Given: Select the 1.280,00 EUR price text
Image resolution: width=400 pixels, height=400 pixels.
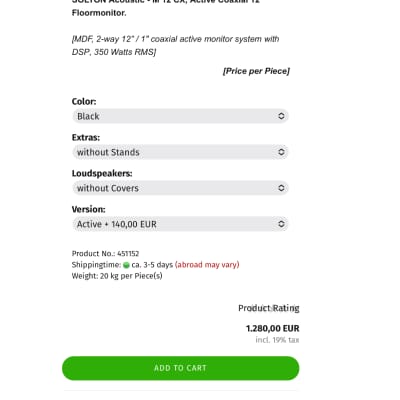Looking at the screenshot, I should (273, 329).
